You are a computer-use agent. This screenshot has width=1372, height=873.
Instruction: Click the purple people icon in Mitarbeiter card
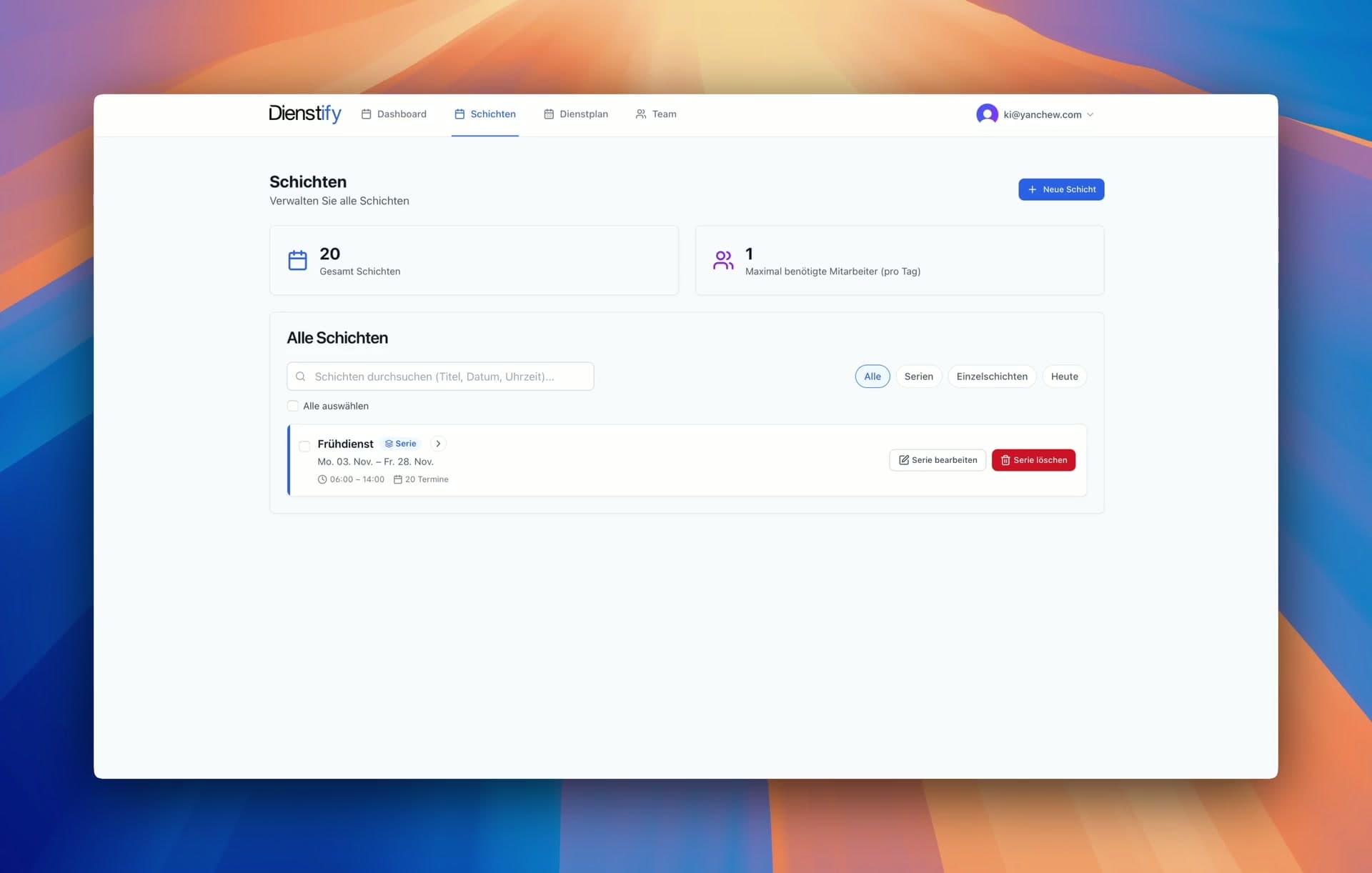723,260
